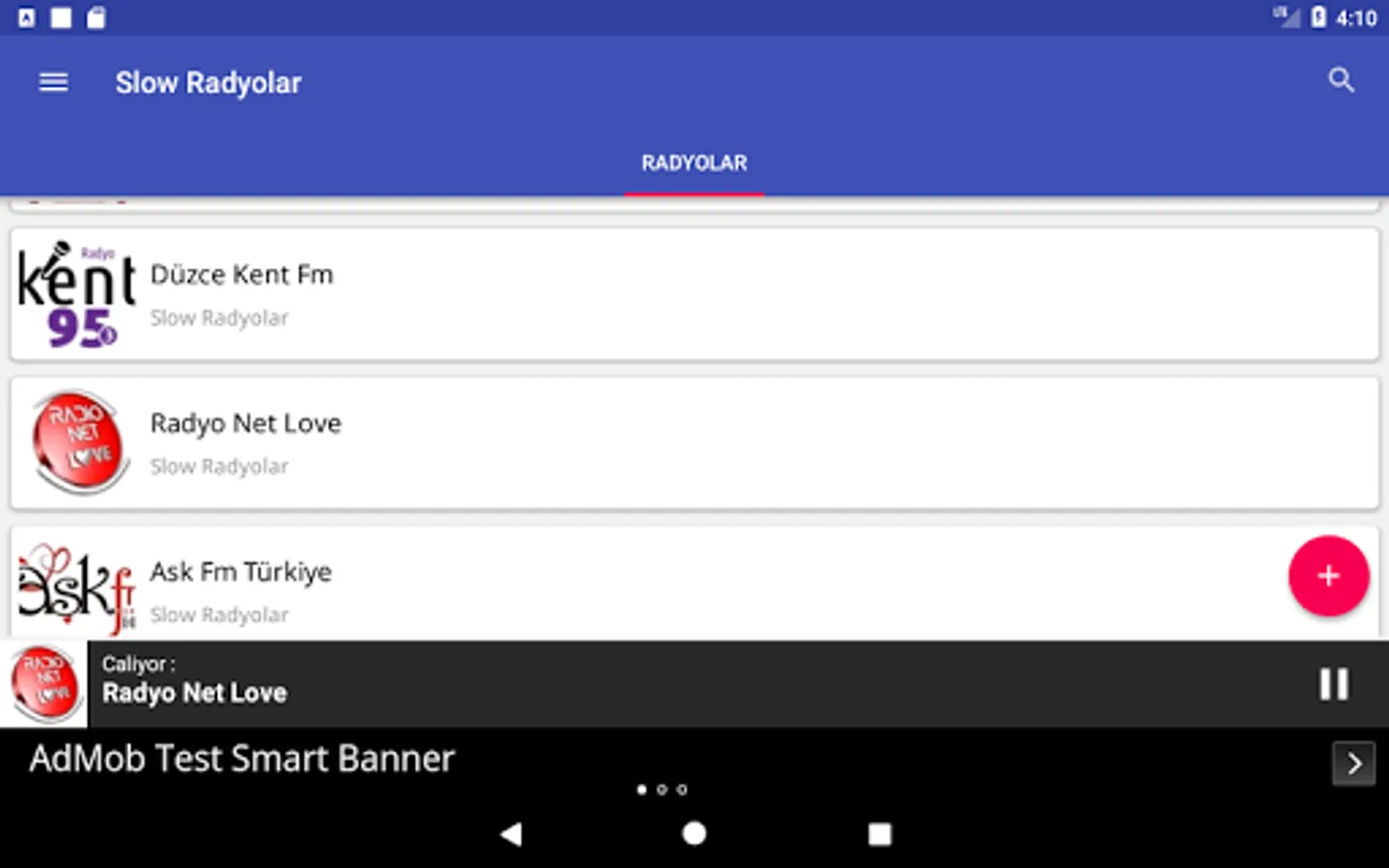Tap the ad banner arrow button
1389x868 pixels.
tap(1353, 764)
